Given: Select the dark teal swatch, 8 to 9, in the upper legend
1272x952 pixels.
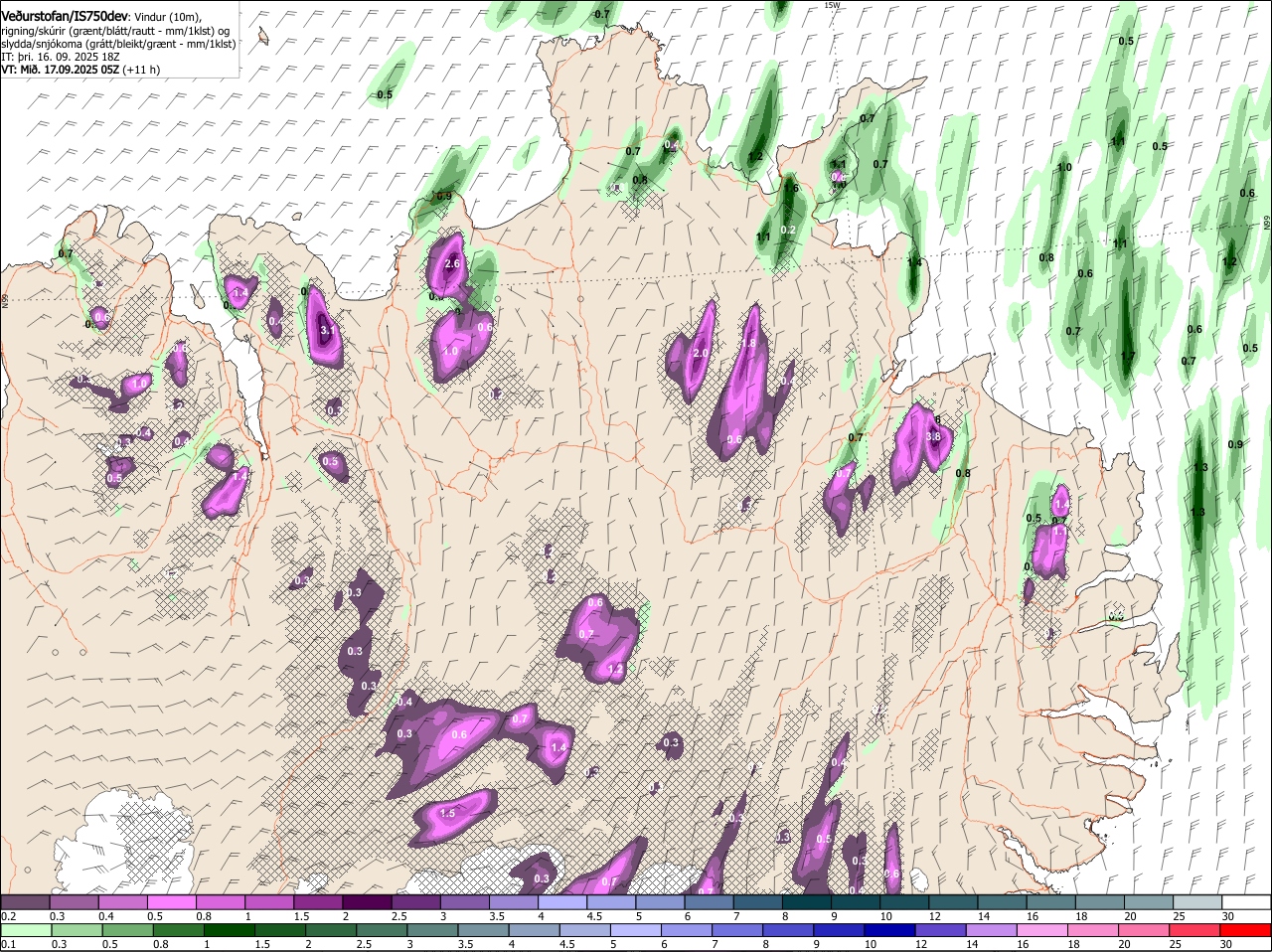Looking at the screenshot, I should click(808, 902).
